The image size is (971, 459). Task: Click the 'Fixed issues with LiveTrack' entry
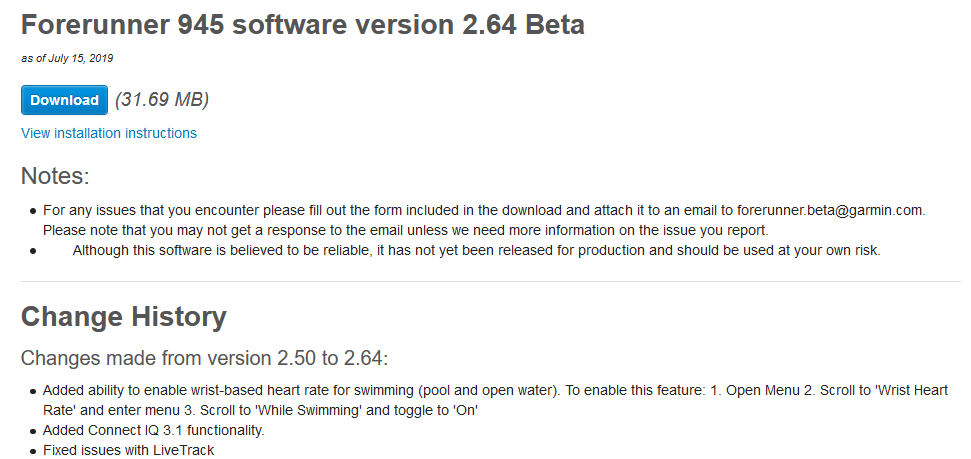(128, 450)
